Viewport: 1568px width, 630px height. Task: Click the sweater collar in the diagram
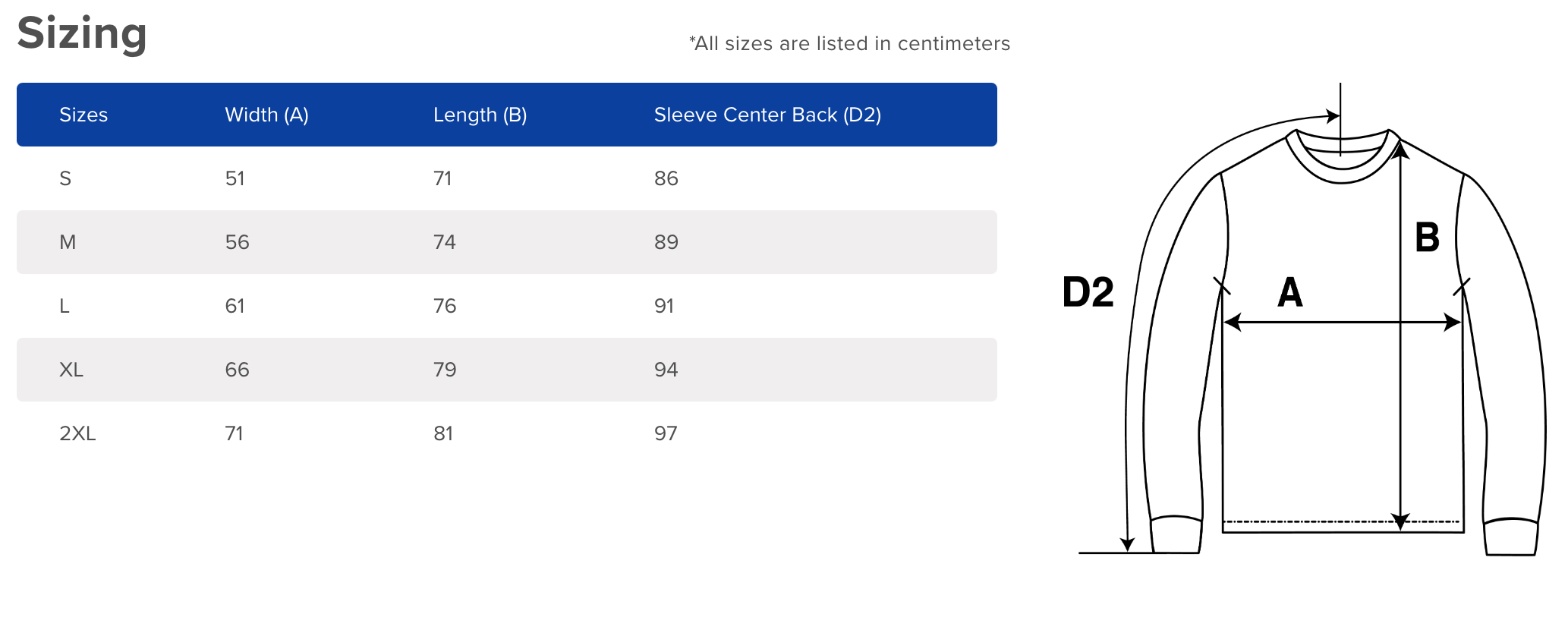[1342, 156]
